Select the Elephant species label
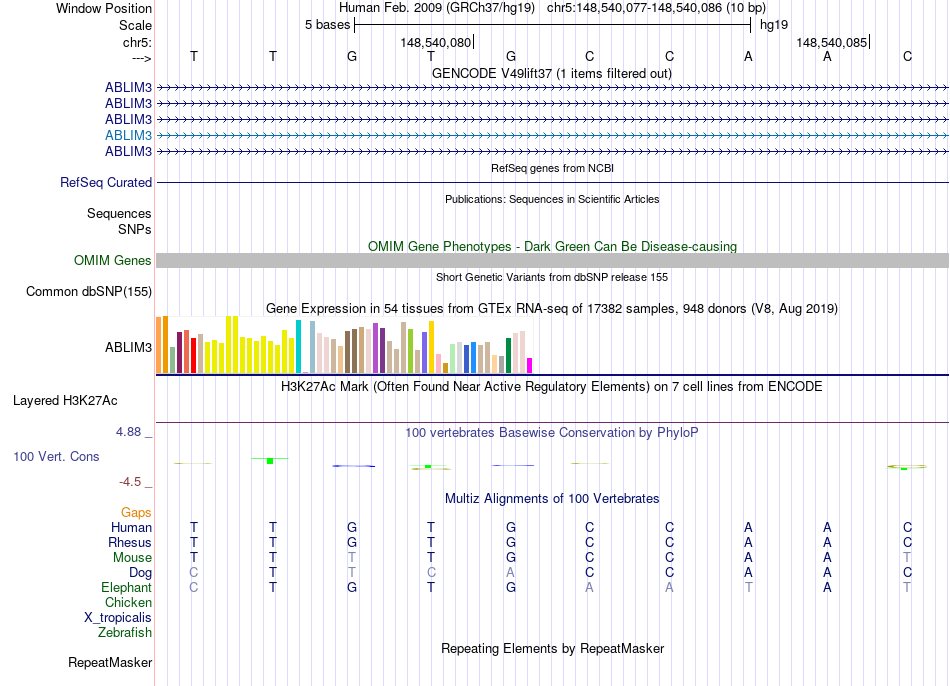This screenshot has width=950, height=686. 126,587
